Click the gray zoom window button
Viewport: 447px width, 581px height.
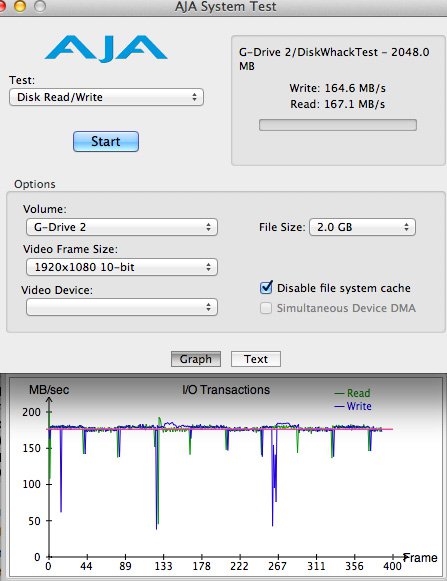[40, 6]
